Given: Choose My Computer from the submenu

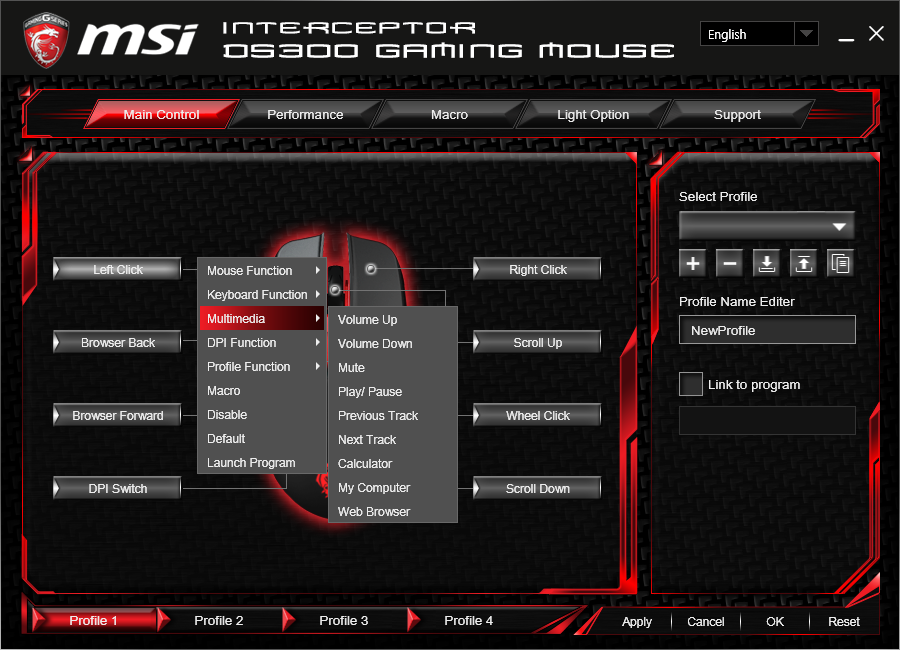Looking at the screenshot, I should tap(393, 488).
